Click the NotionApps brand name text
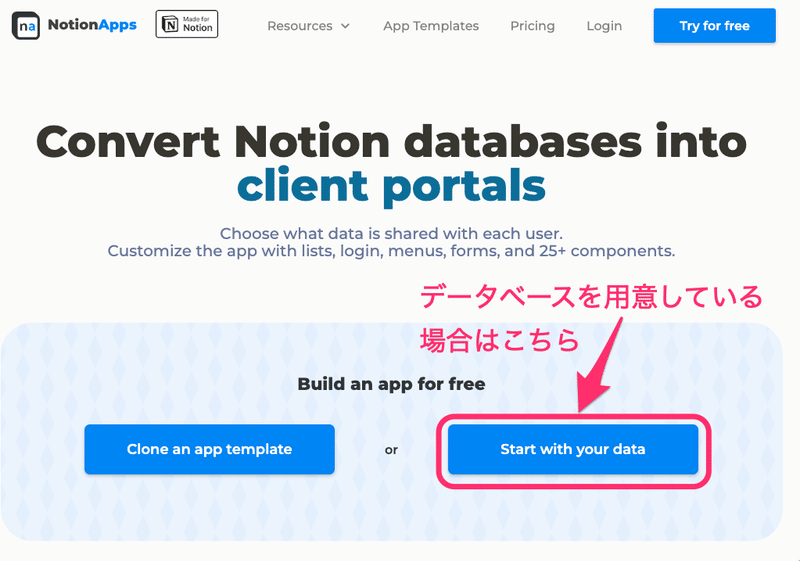 pyautogui.click(x=92, y=25)
